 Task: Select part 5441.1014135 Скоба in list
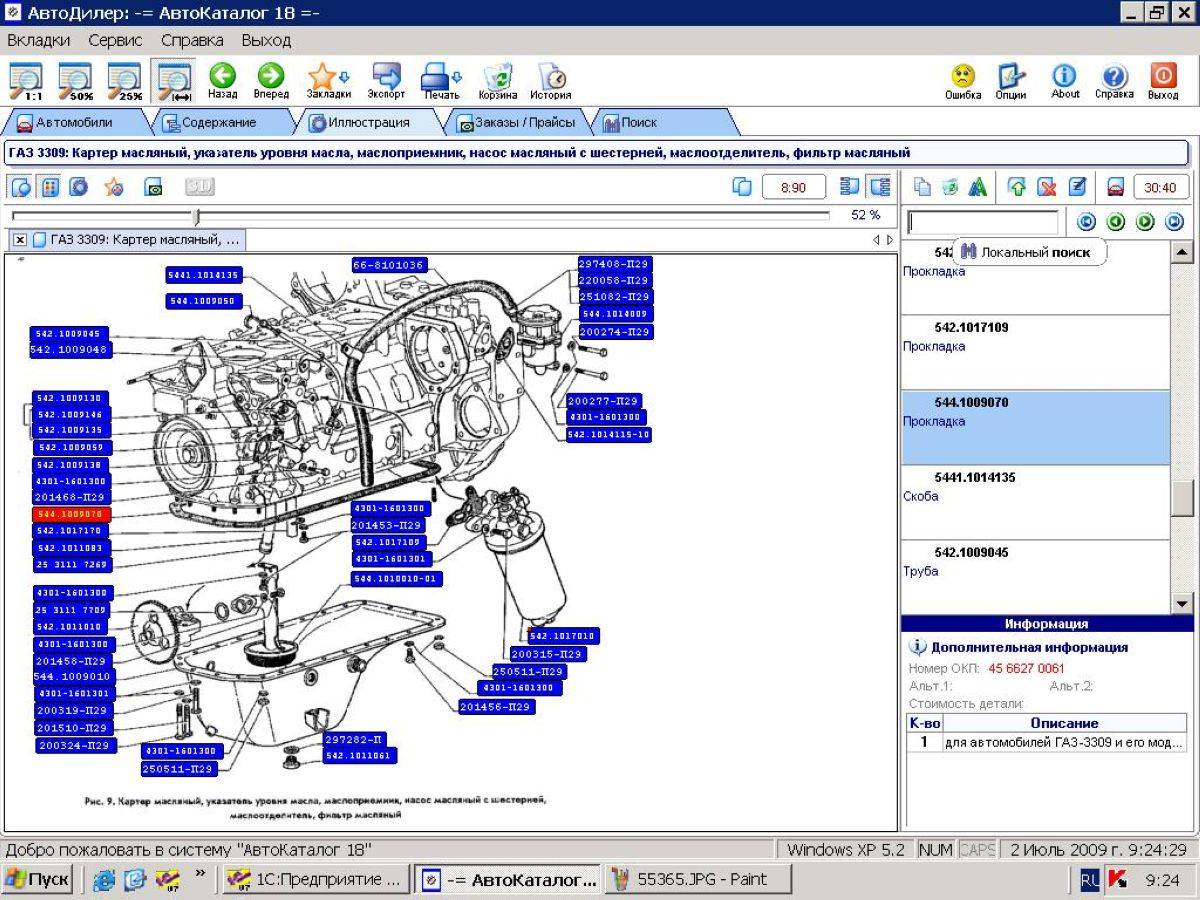pos(1035,502)
